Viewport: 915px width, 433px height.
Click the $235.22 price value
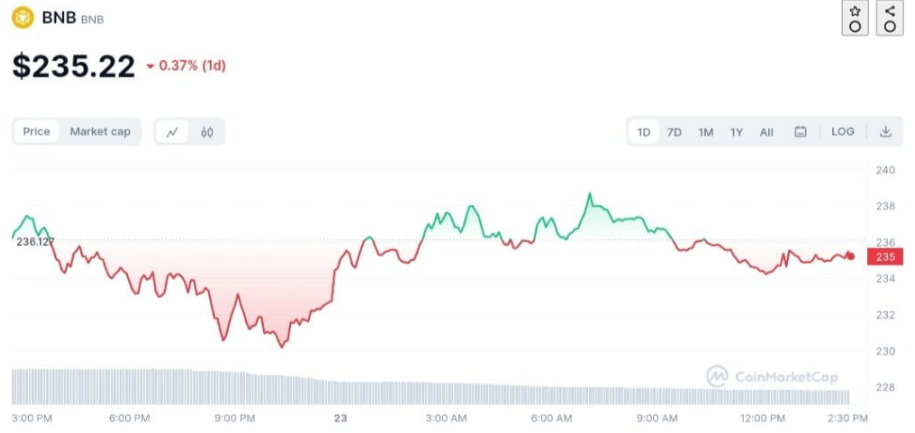[x=73, y=66]
